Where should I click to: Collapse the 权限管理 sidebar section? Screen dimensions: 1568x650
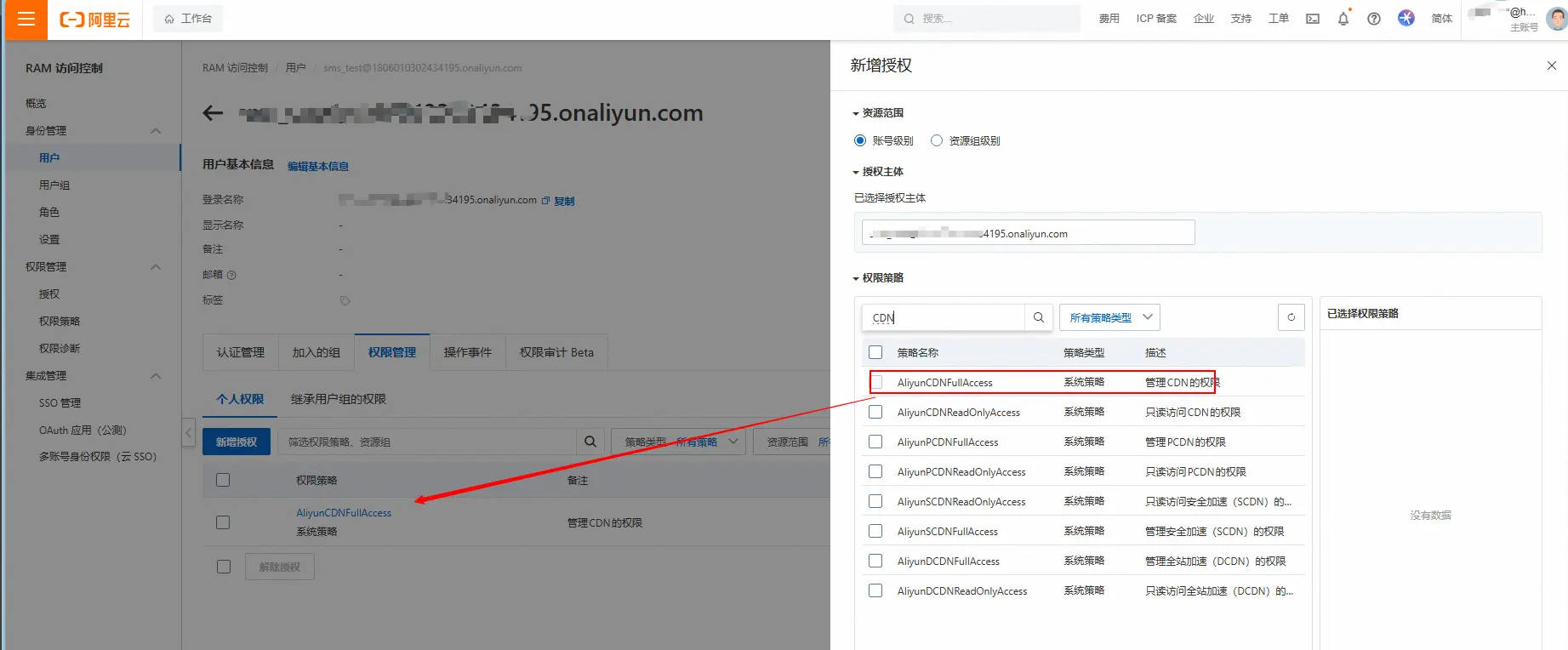156,267
